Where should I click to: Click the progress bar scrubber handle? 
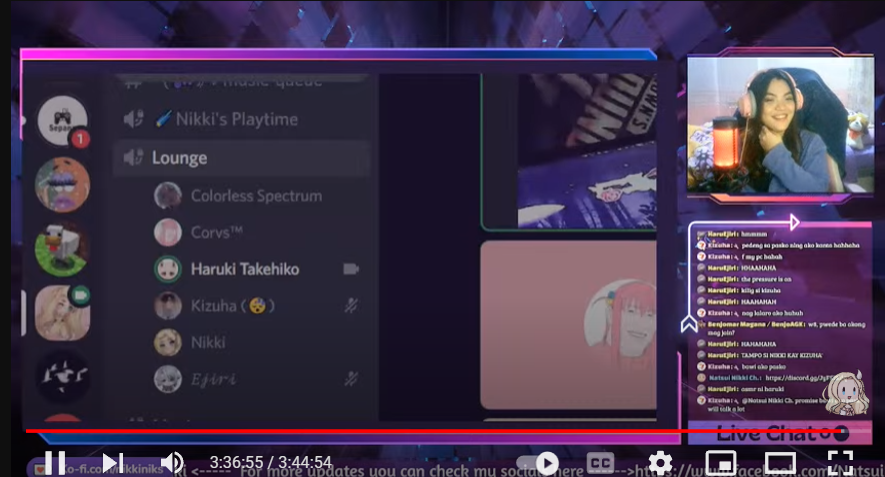tap(842, 432)
